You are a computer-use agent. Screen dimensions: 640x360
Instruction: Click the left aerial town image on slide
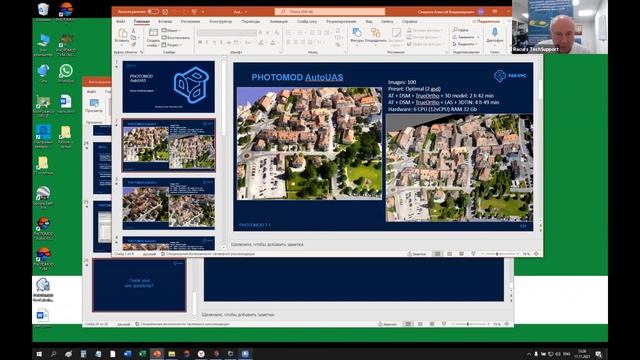point(309,143)
